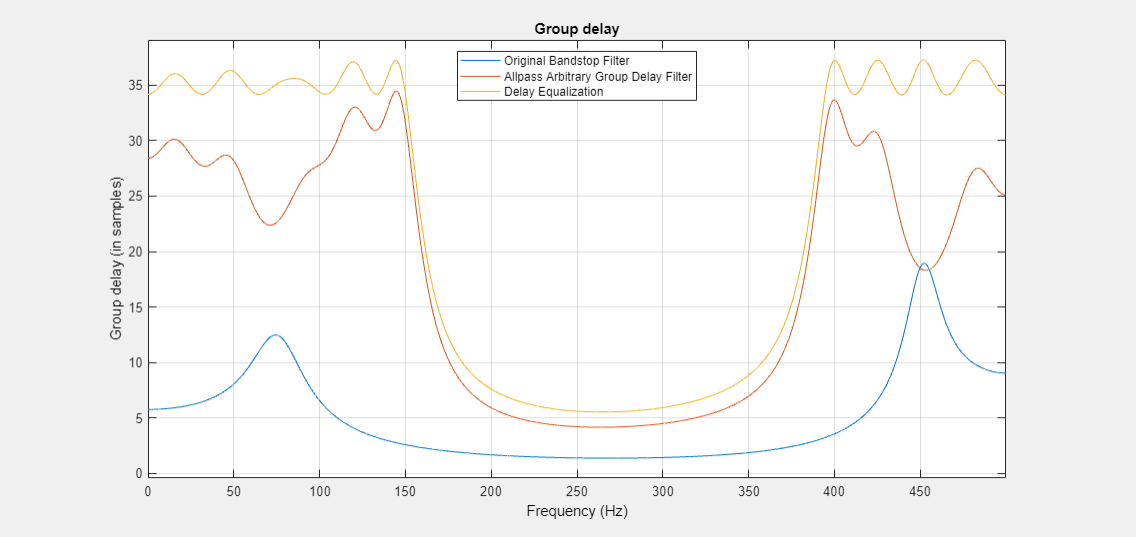
Task: Click the blue curve peak near 75 Hz
Action: pos(275,335)
